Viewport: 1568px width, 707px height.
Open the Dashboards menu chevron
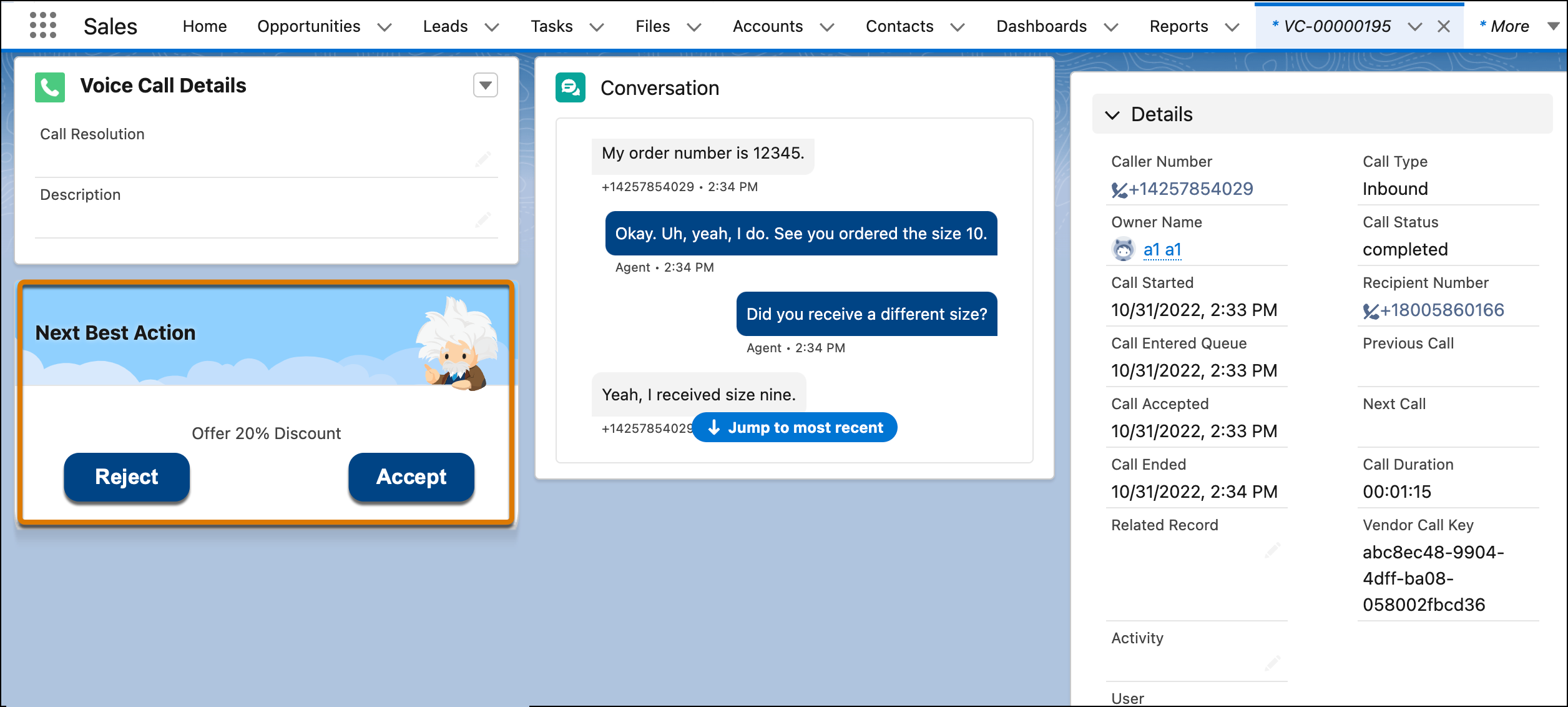pos(1111,27)
